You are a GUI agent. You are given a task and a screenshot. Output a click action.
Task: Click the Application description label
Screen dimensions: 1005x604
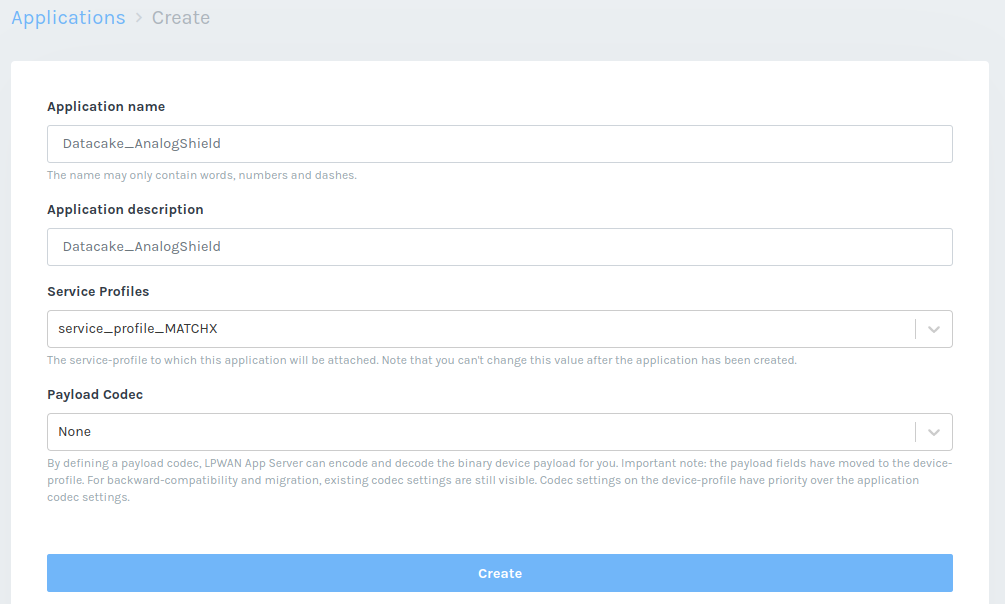coord(125,210)
